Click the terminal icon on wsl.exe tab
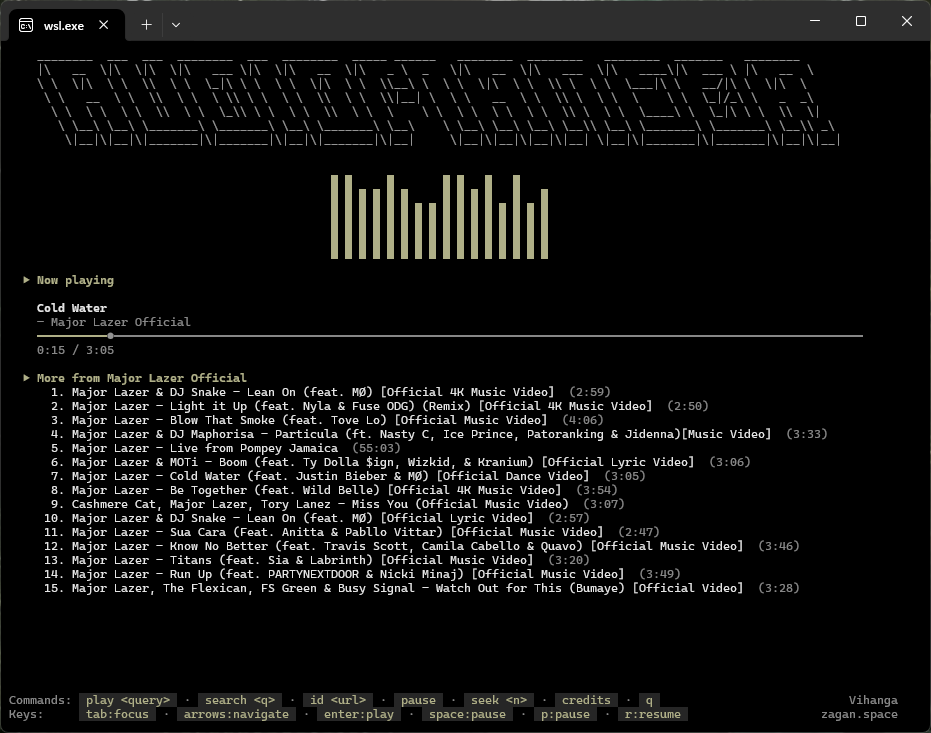 (26, 25)
